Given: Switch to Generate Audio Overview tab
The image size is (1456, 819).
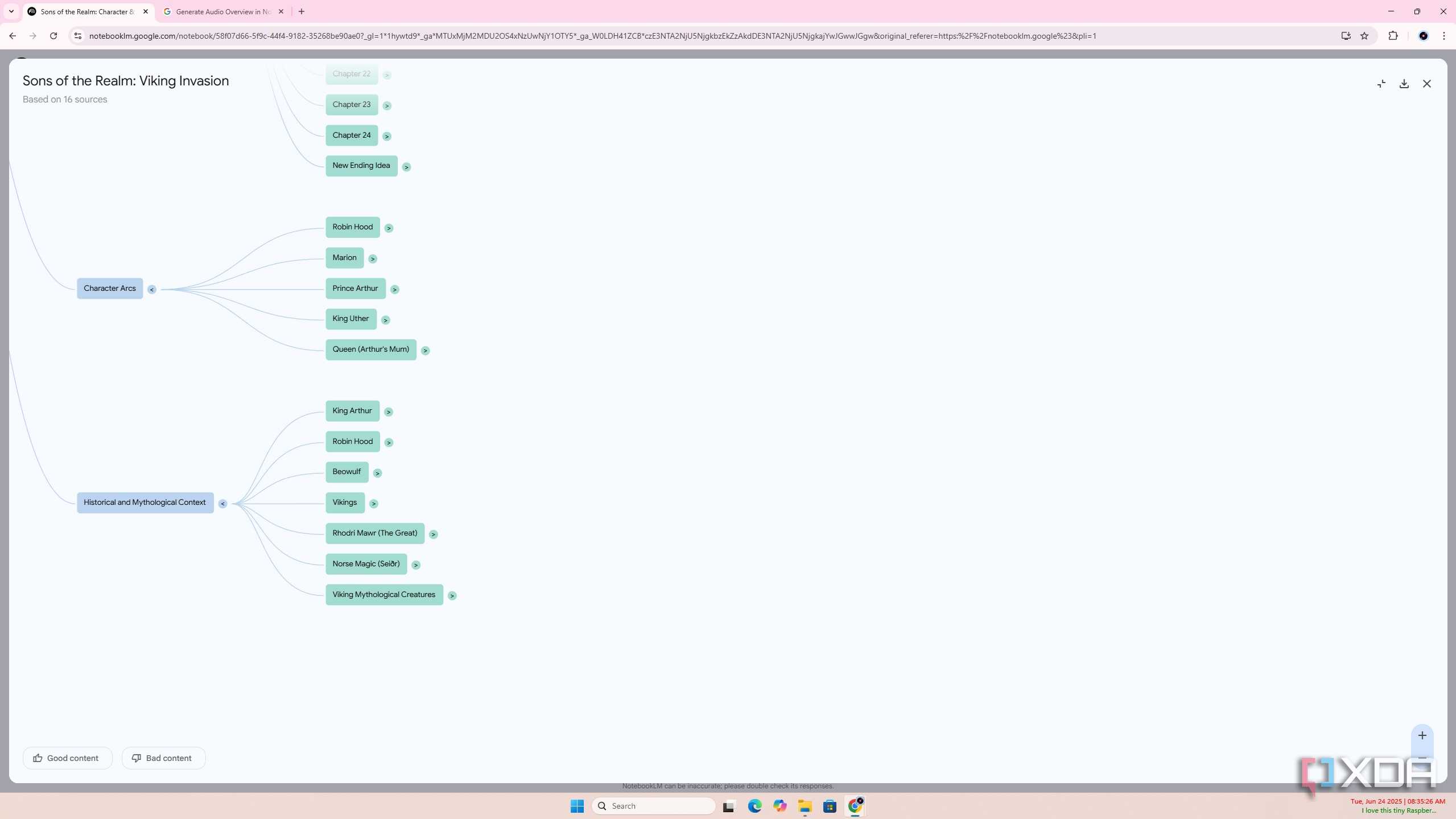Looking at the screenshot, I should pos(223,11).
